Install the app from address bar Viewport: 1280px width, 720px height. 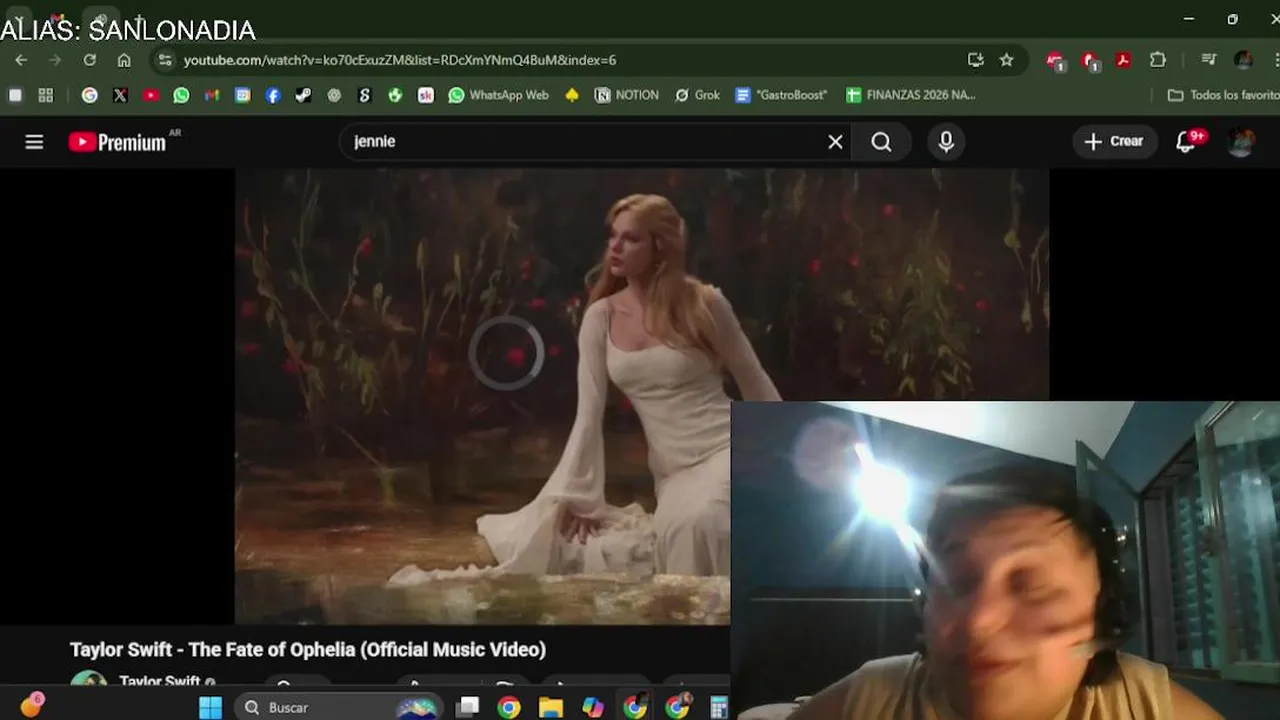click(976, 60)
